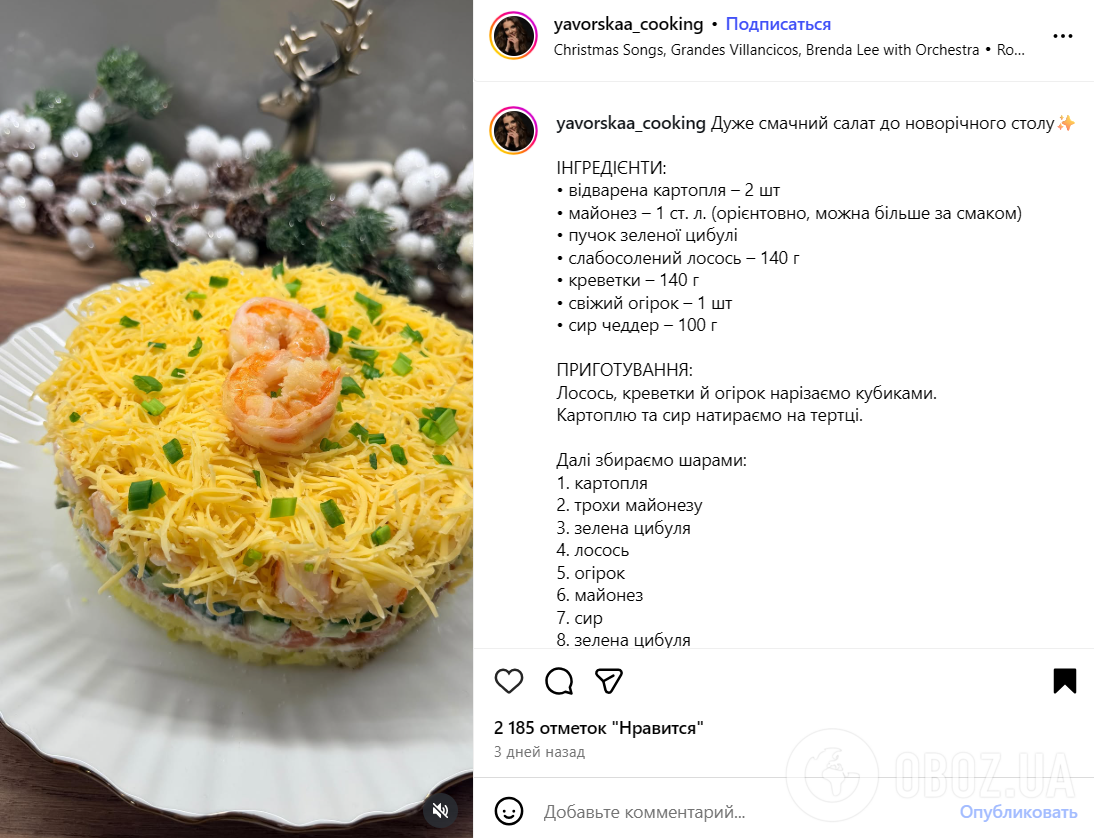Like the post with the heart icon
The image size is (1094, 838).
point(509,681)
